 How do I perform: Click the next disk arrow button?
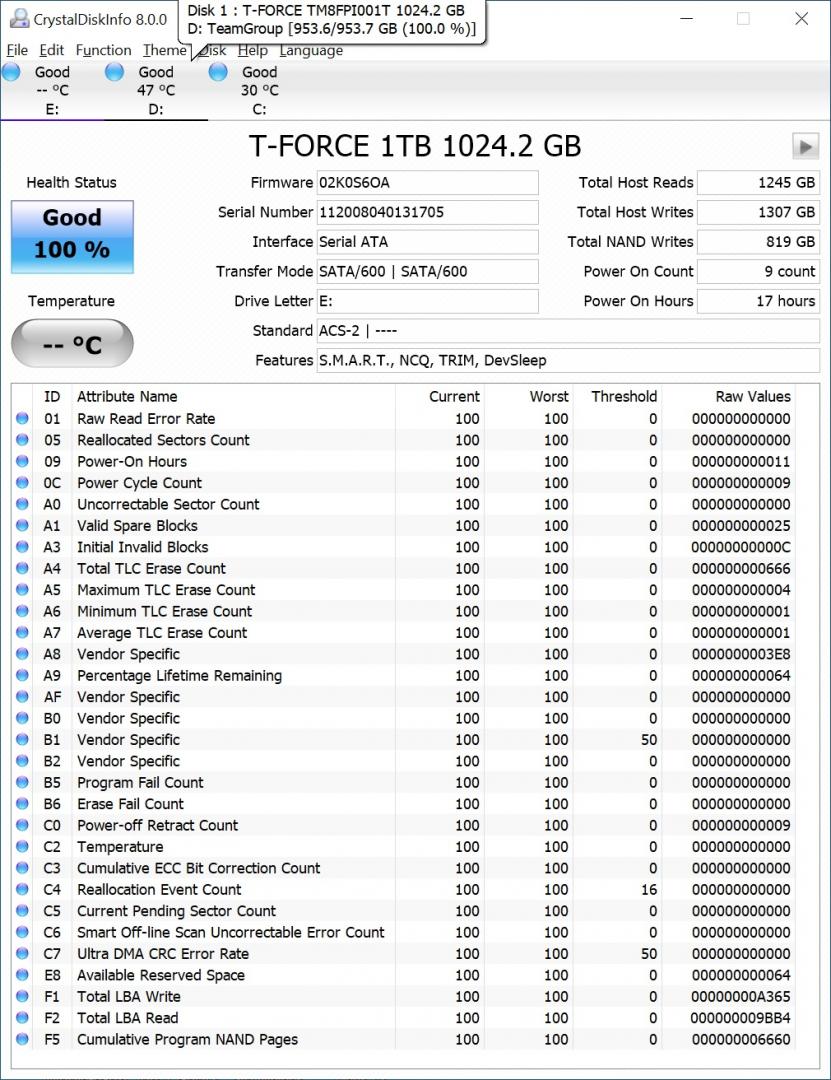806,146
